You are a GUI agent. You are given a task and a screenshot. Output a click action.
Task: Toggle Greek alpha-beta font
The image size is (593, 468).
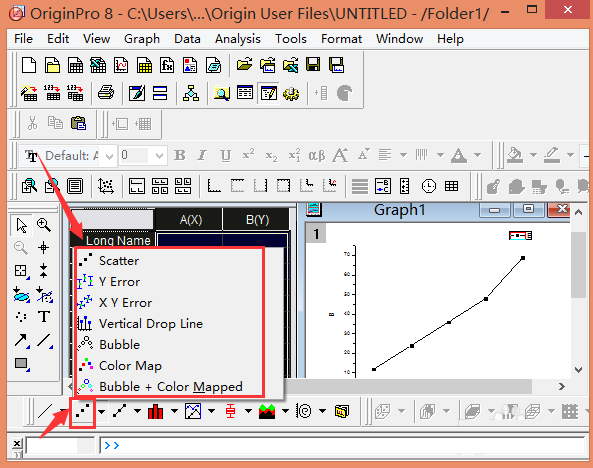click(x=317, y=155)
